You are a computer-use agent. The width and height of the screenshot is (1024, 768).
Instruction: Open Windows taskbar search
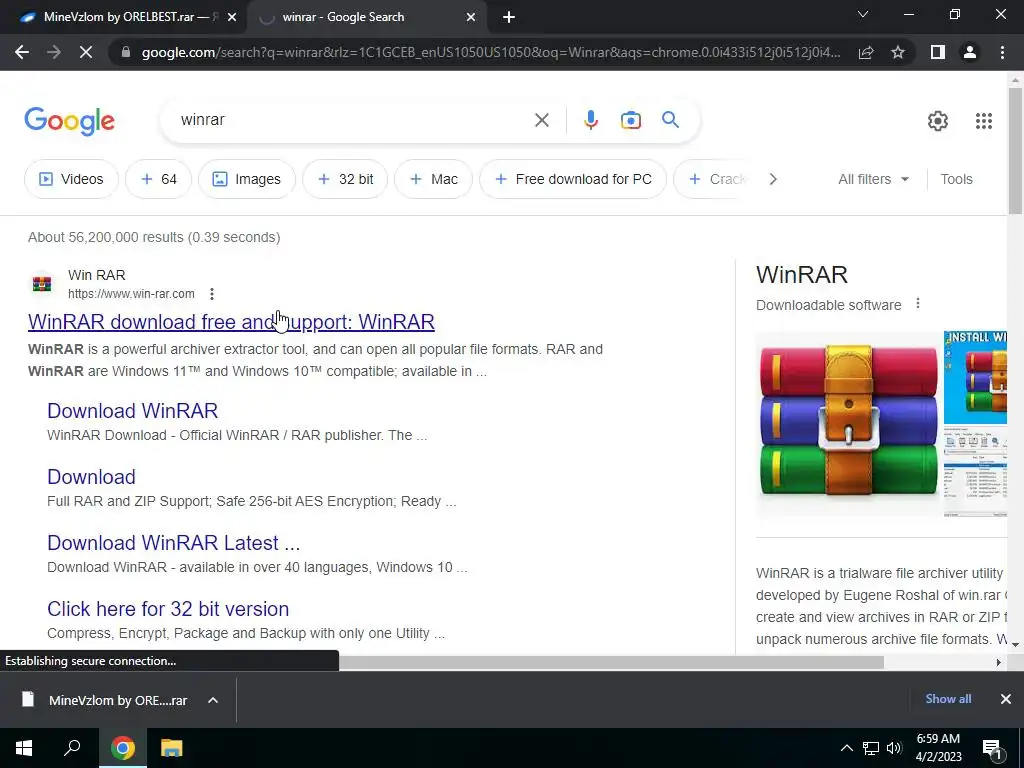72,748
